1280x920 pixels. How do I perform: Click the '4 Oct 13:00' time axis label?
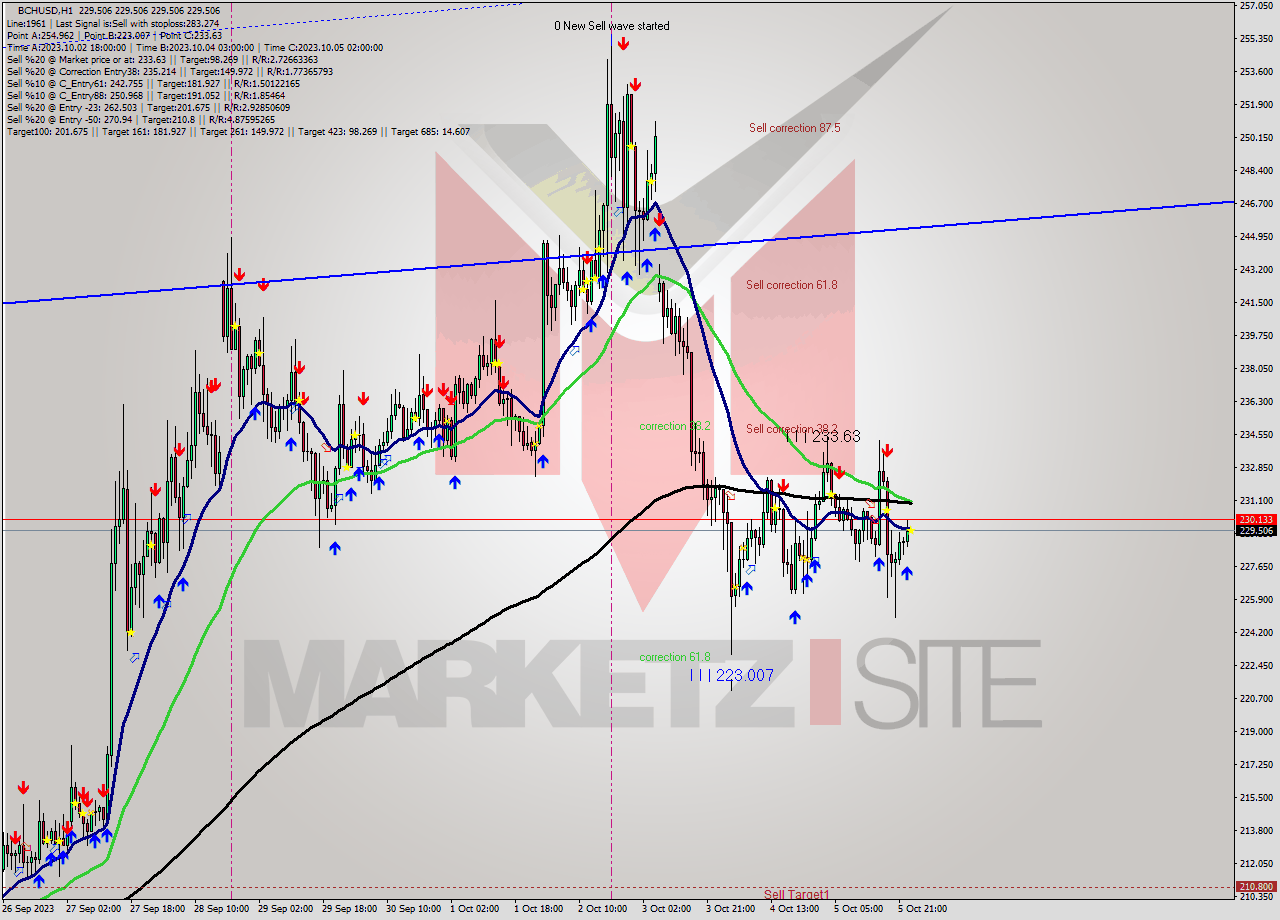tap(795, 909)
